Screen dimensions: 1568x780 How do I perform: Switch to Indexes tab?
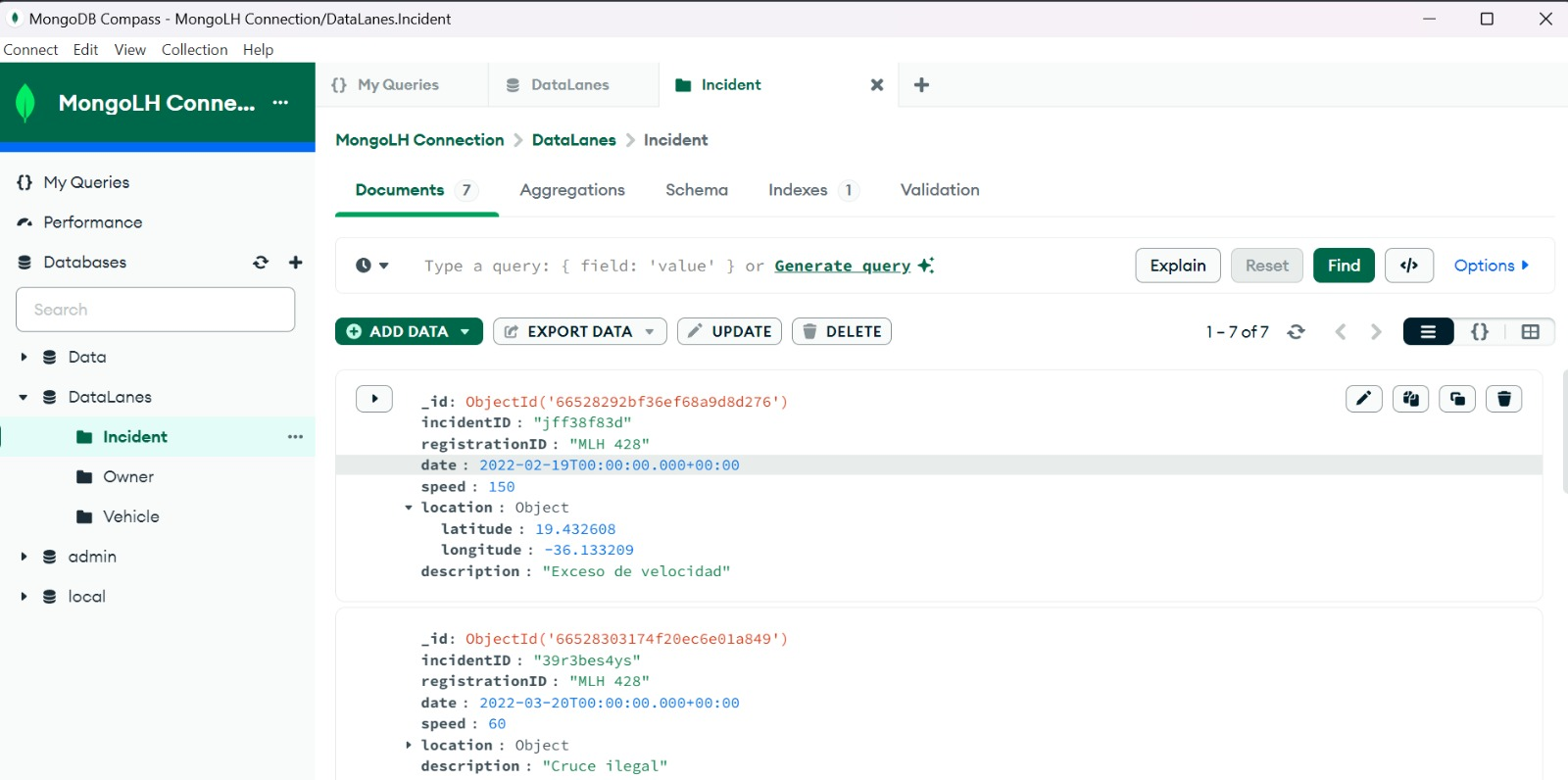click(813, 190)
